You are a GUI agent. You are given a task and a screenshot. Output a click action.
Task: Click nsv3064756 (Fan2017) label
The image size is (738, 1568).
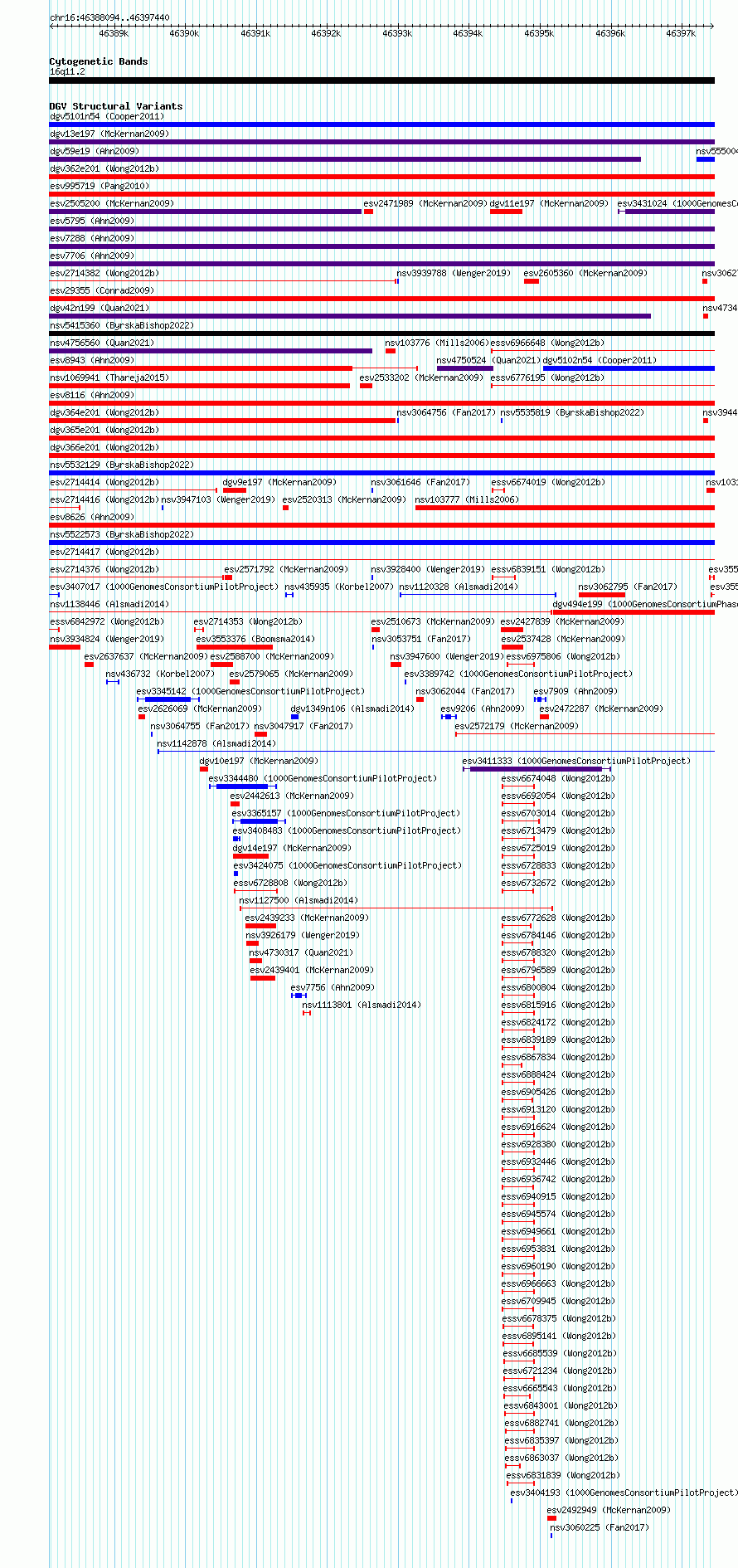point(446,413)
